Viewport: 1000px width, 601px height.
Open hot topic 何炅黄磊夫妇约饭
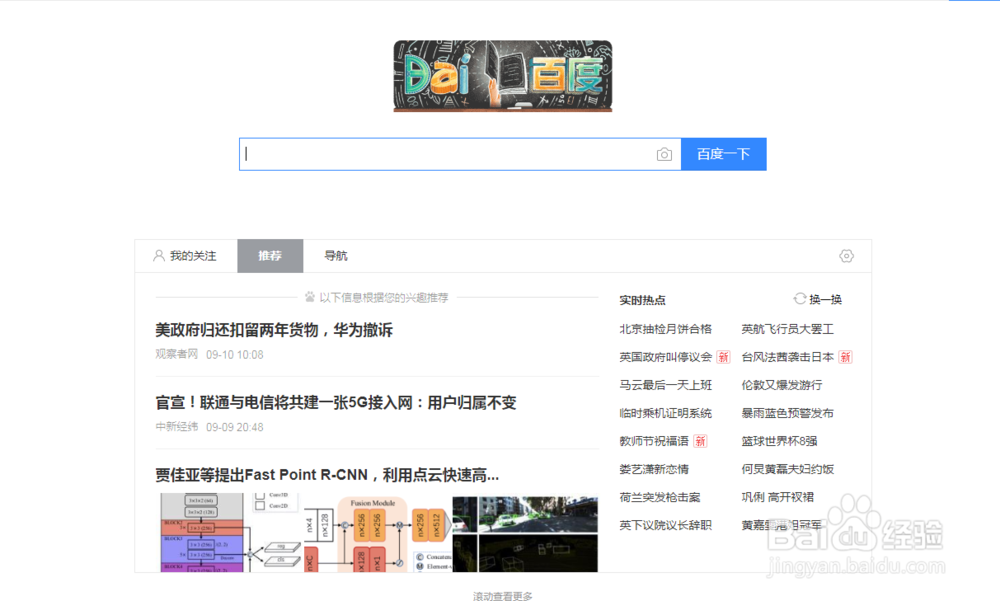point(787,470)
